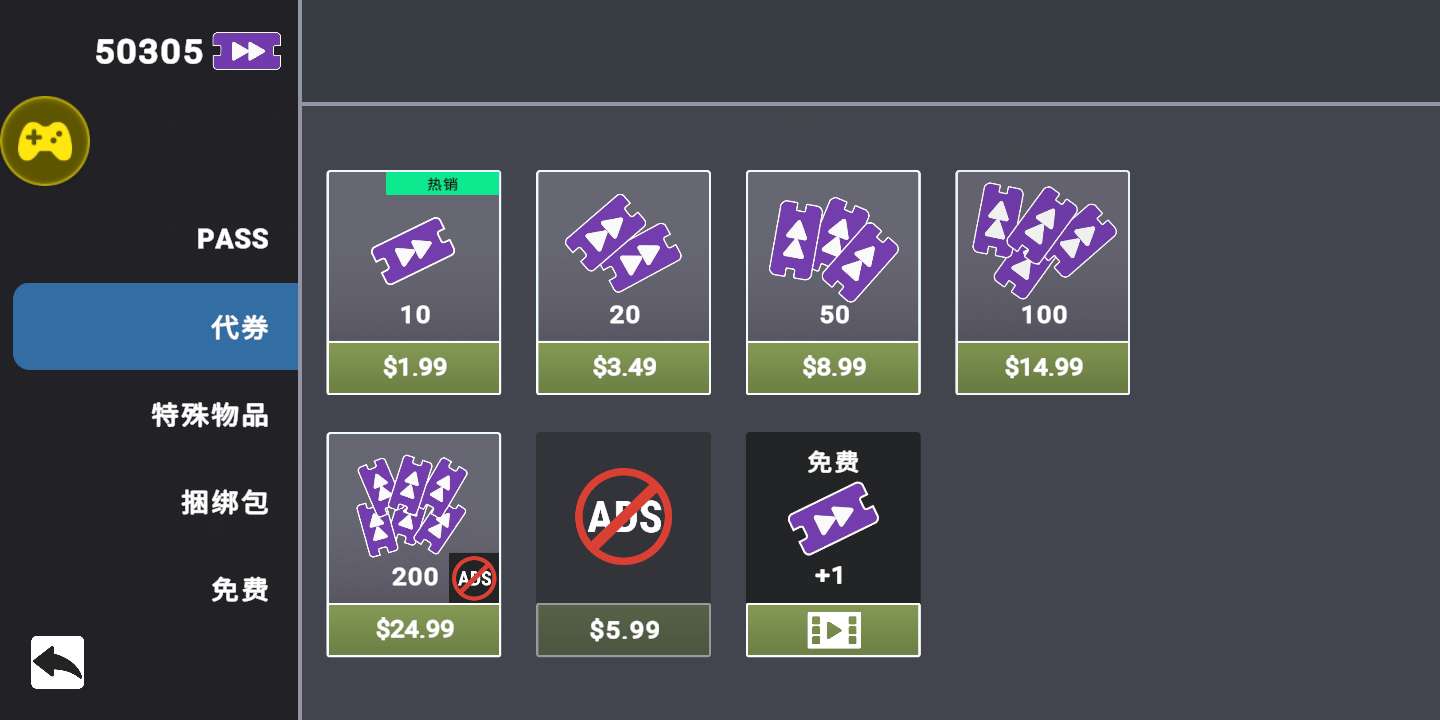Select the 100 tickets pack icon
The image size is (1440, 720).
point(1043,240)
